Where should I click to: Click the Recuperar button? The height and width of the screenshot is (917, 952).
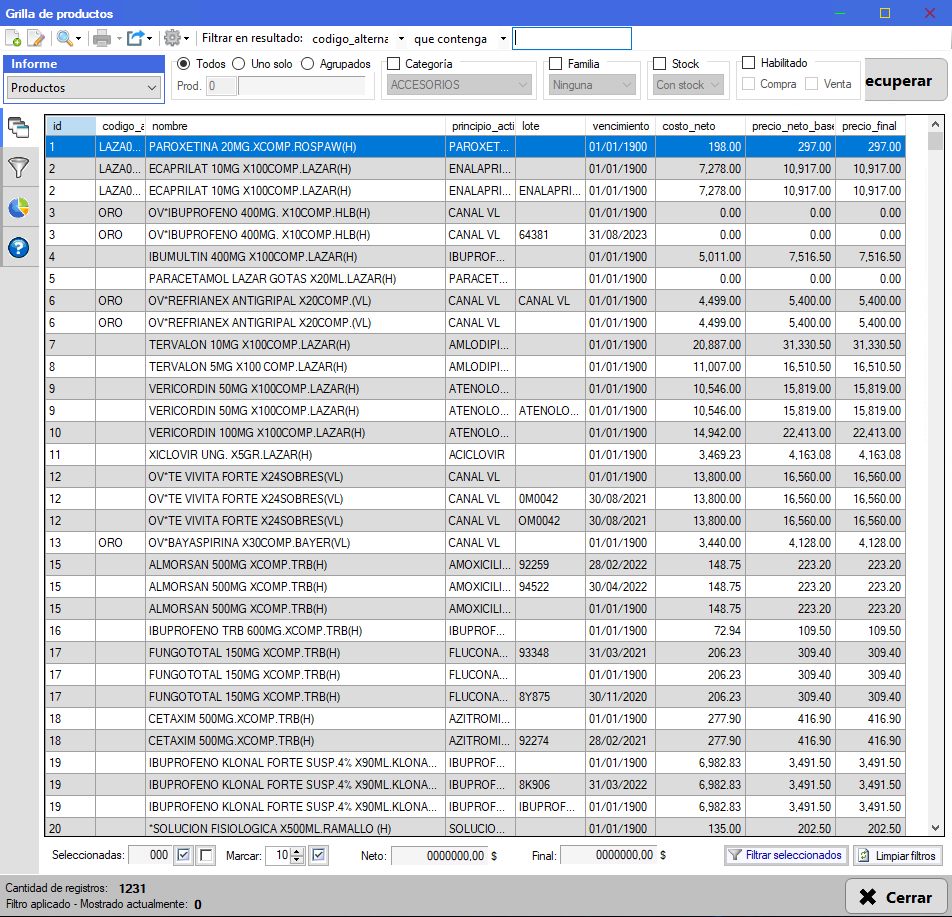click(905, 80)
